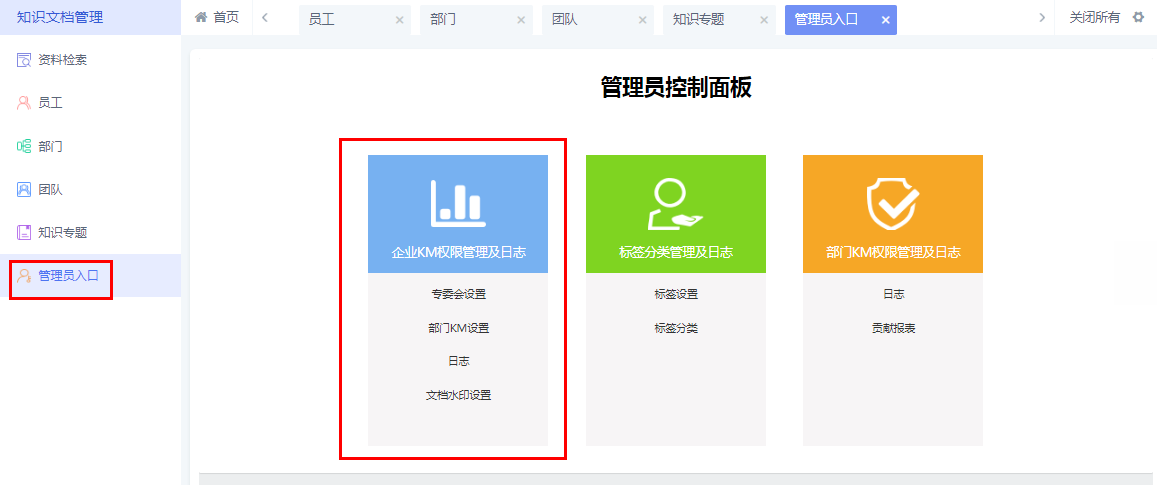This screenshot has width=1157, height=485.
Task: Click the bar chart icon on blue card
Action: coord(457,203)
